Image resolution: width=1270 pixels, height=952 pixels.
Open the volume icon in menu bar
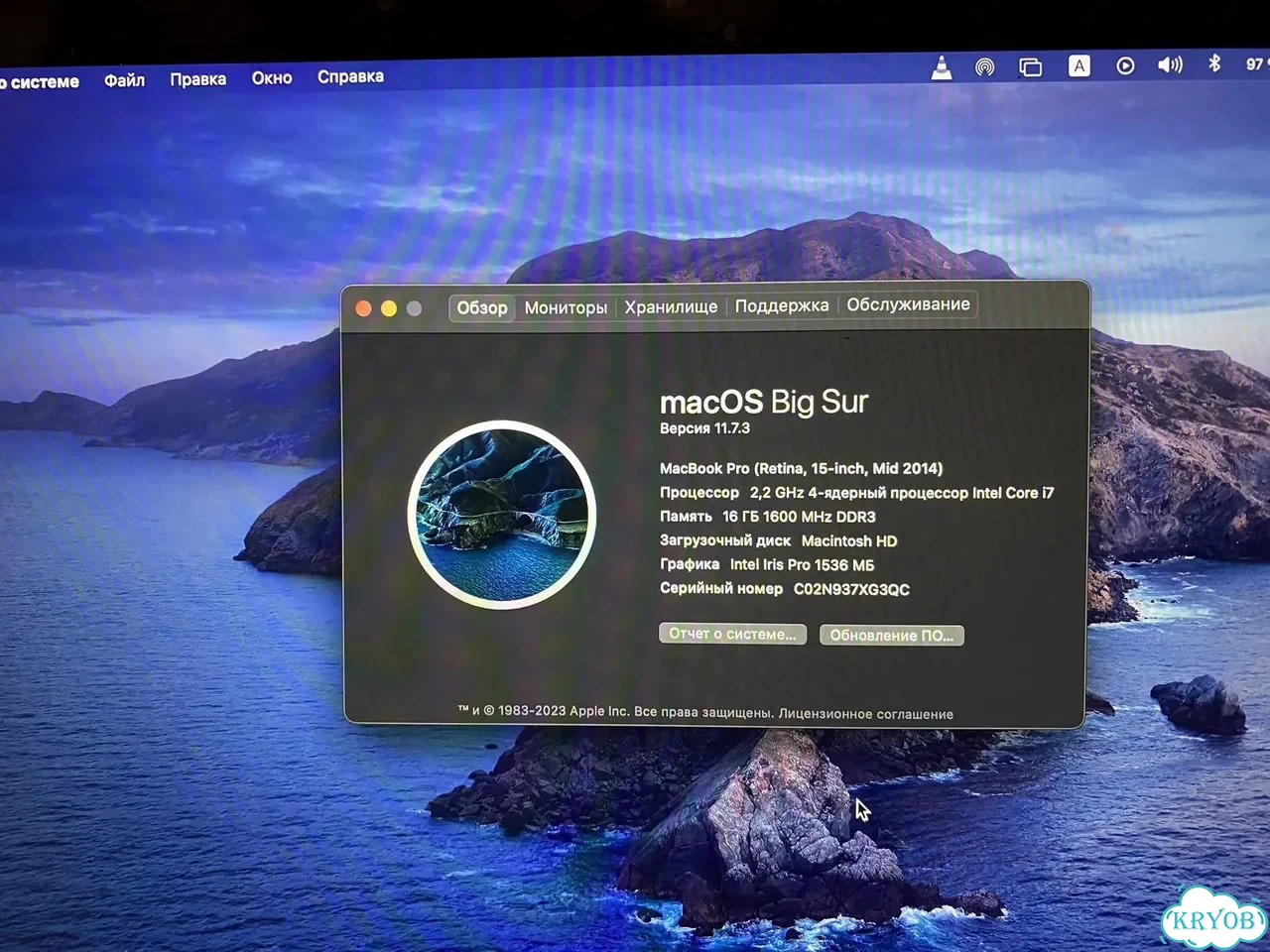click(x=1170, y=64)
